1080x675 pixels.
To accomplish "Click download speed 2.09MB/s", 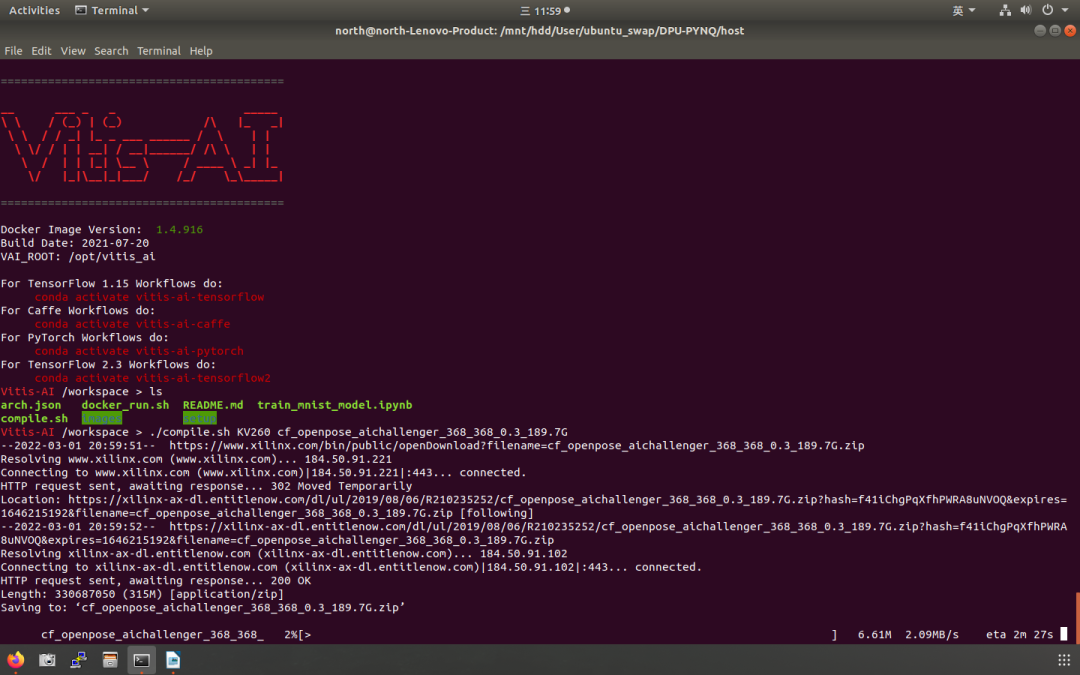I will pos(931,634).
